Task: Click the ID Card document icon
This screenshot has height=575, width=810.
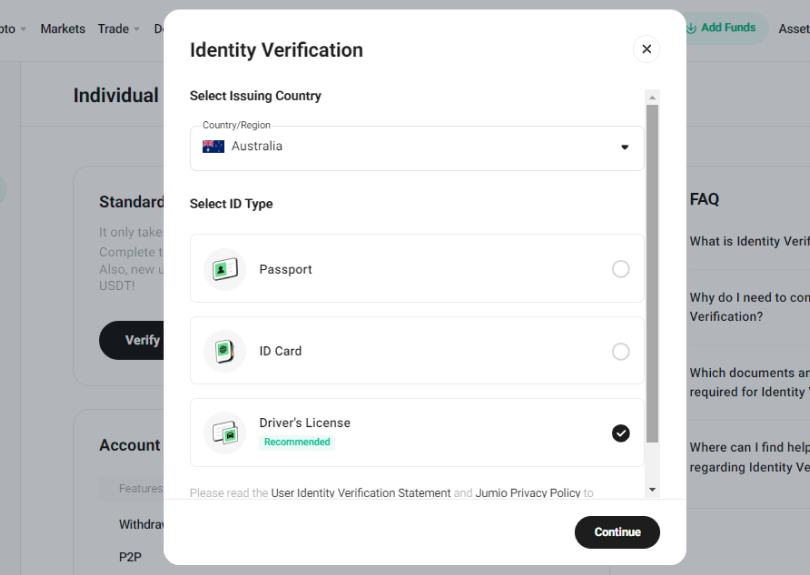Action: [x=225, y=351]
